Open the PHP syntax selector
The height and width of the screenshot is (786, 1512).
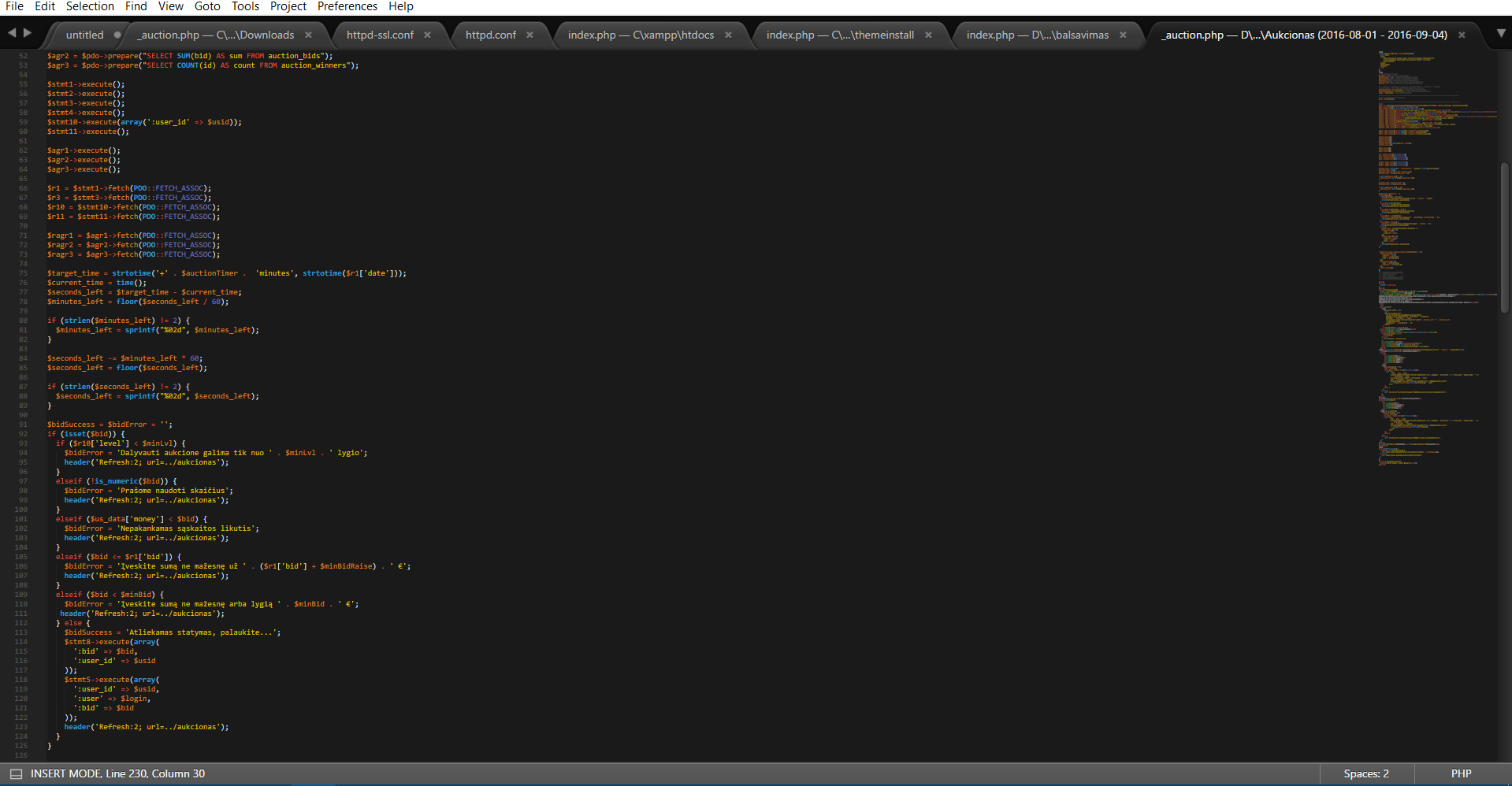(x=1461, y=774)
